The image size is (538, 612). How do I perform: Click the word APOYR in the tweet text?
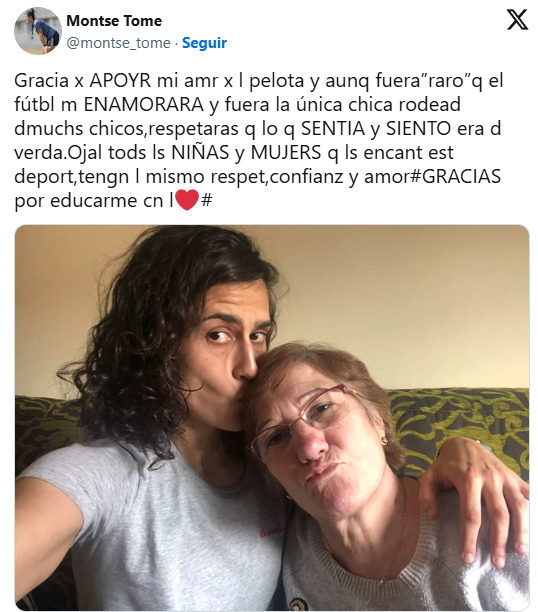[120, 81]
